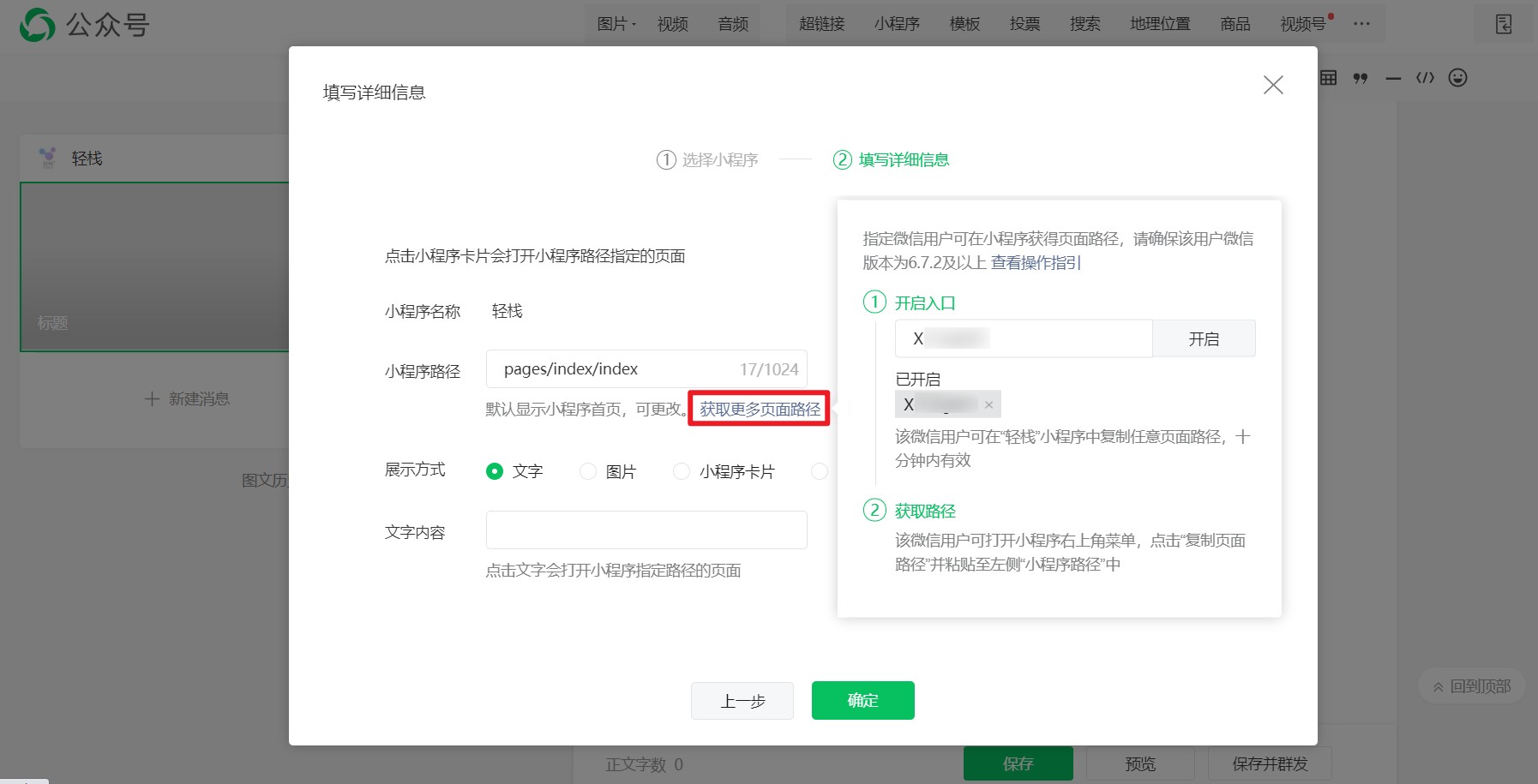The image size is (1538, 784).
Task: Insert a blockquote via the quote icon
Action: (x=1361, y=78)
